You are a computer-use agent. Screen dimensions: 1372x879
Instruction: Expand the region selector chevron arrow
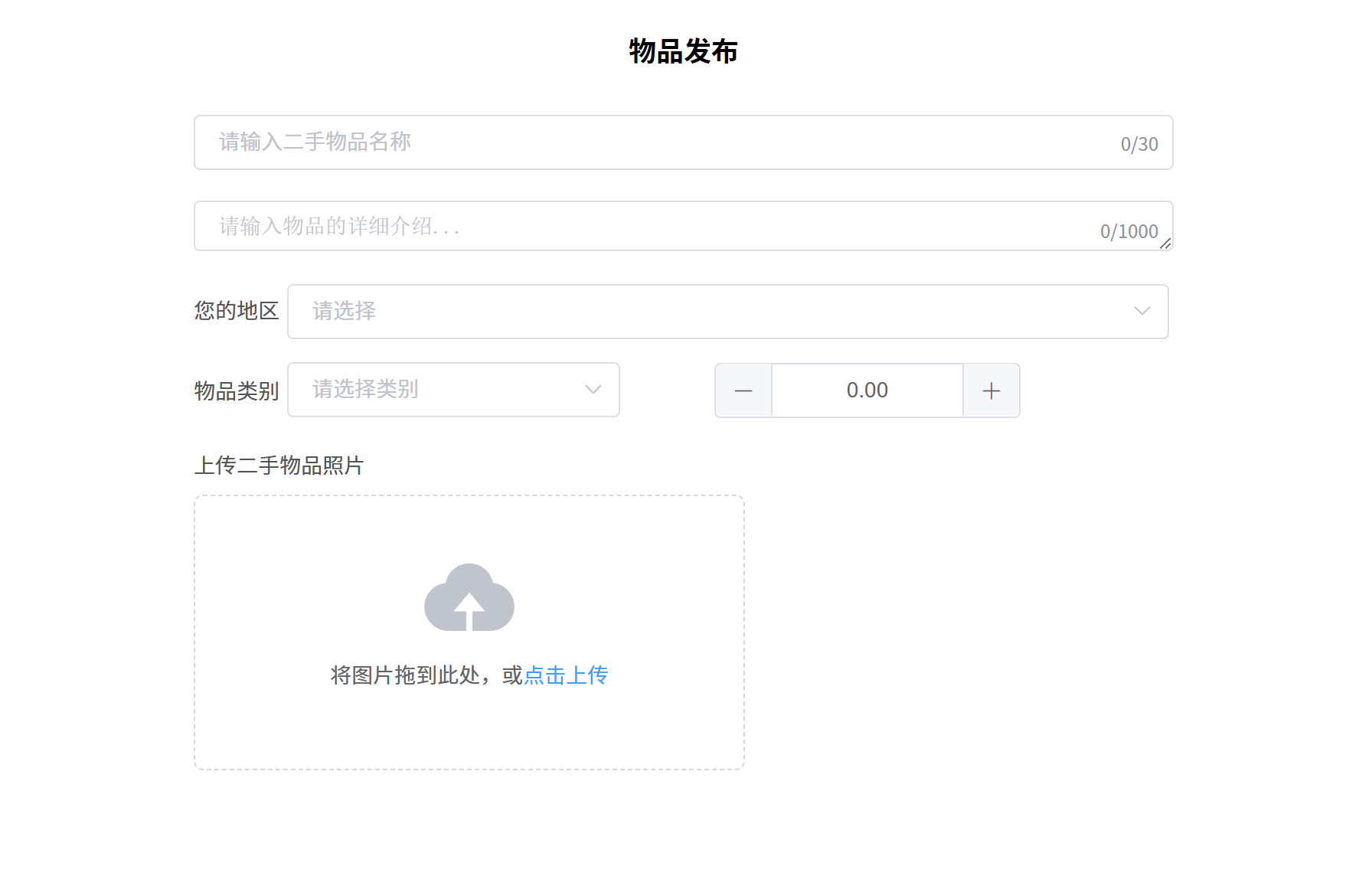pyautogui.click(x=1142, y=311)
